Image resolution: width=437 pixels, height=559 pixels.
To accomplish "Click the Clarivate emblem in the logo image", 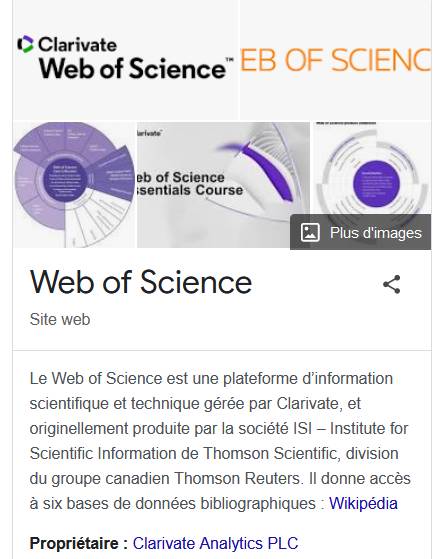I will pyautogui.click(x=26, y=45).
